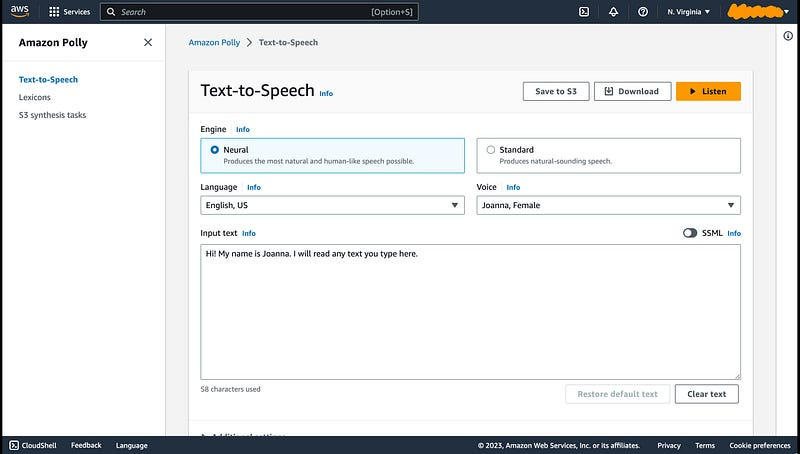This screenshot has height=454, width=800.
Task: Open the notifications bell
Action: [x=613, y=12]
